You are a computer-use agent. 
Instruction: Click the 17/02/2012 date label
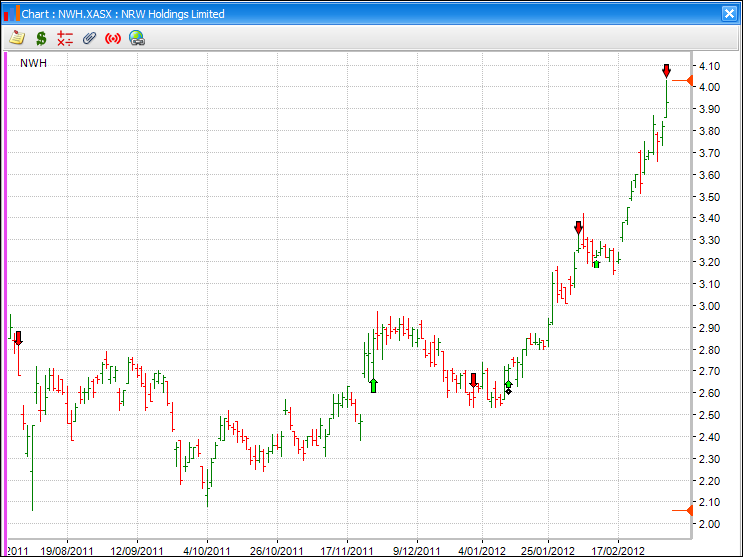coord(618,551)
